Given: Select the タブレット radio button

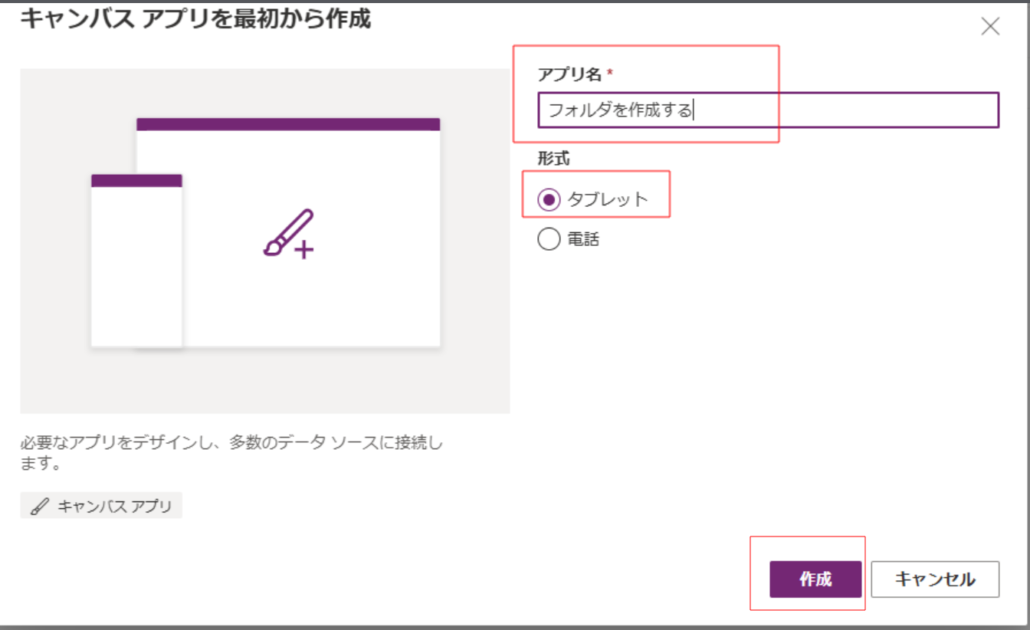Looking at the screenshot, I should (549, 199).
